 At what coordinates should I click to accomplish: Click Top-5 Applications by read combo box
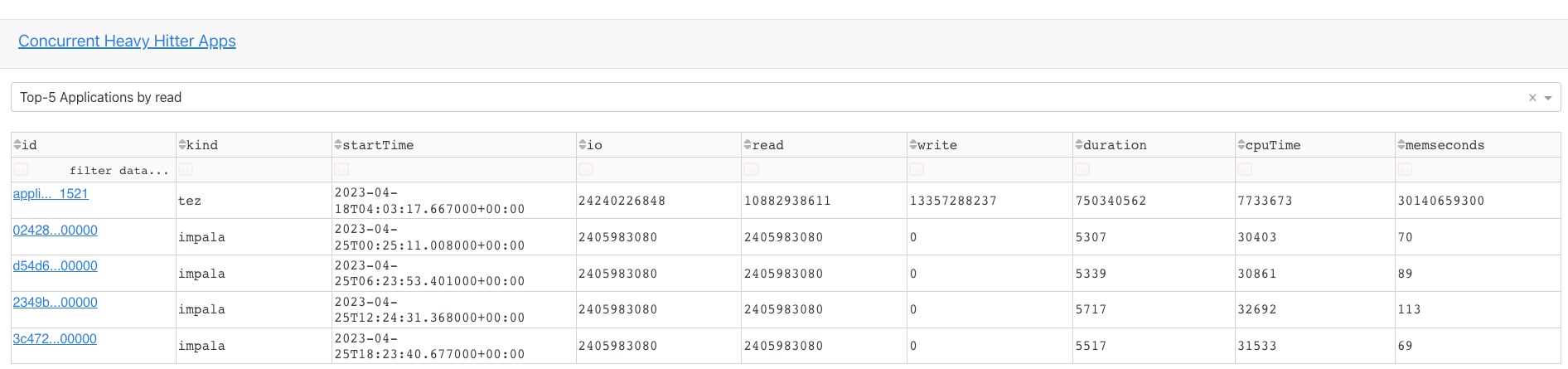point(746,98)
